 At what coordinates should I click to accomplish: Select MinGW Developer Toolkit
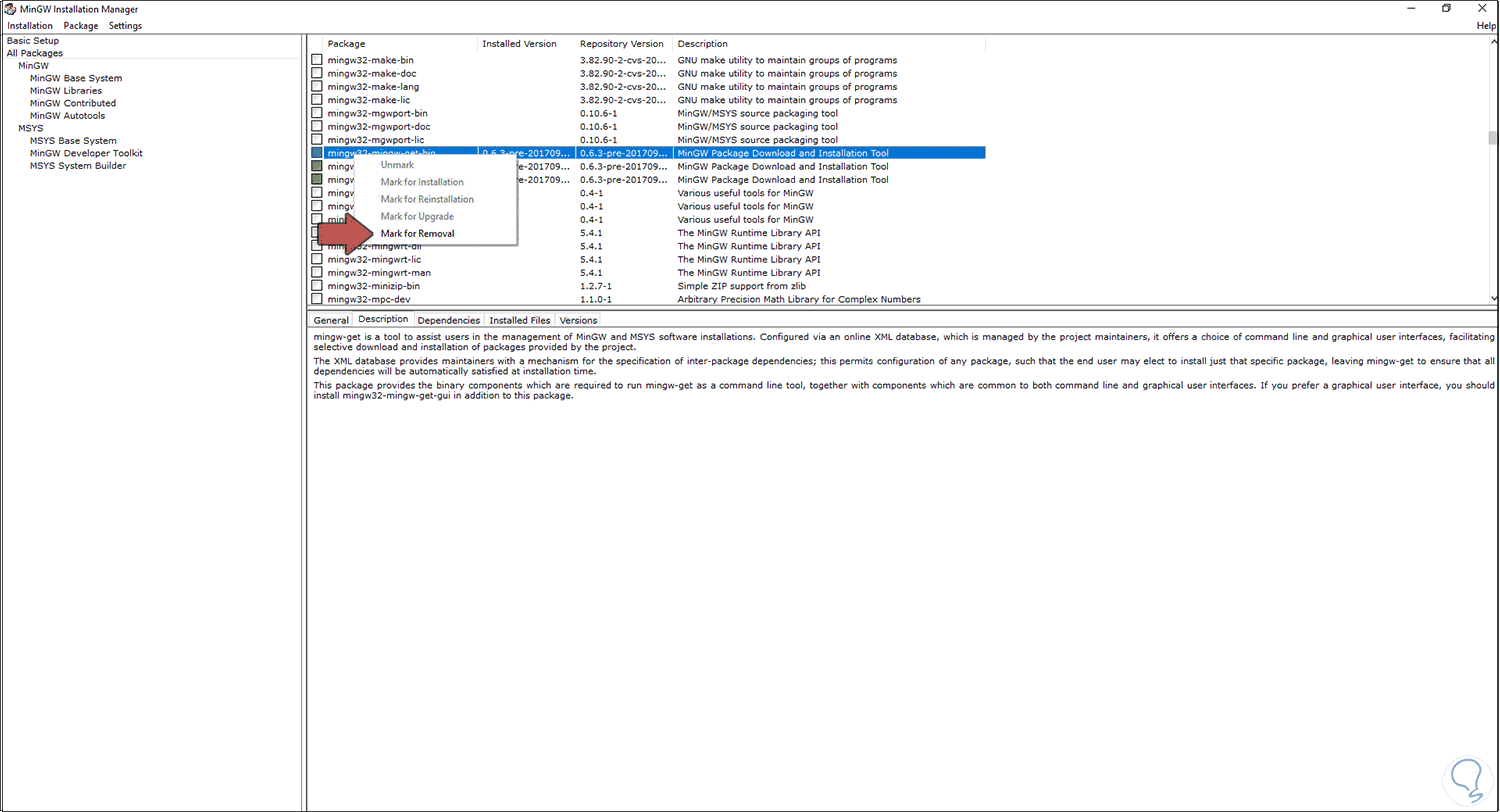tap(86, 153)
